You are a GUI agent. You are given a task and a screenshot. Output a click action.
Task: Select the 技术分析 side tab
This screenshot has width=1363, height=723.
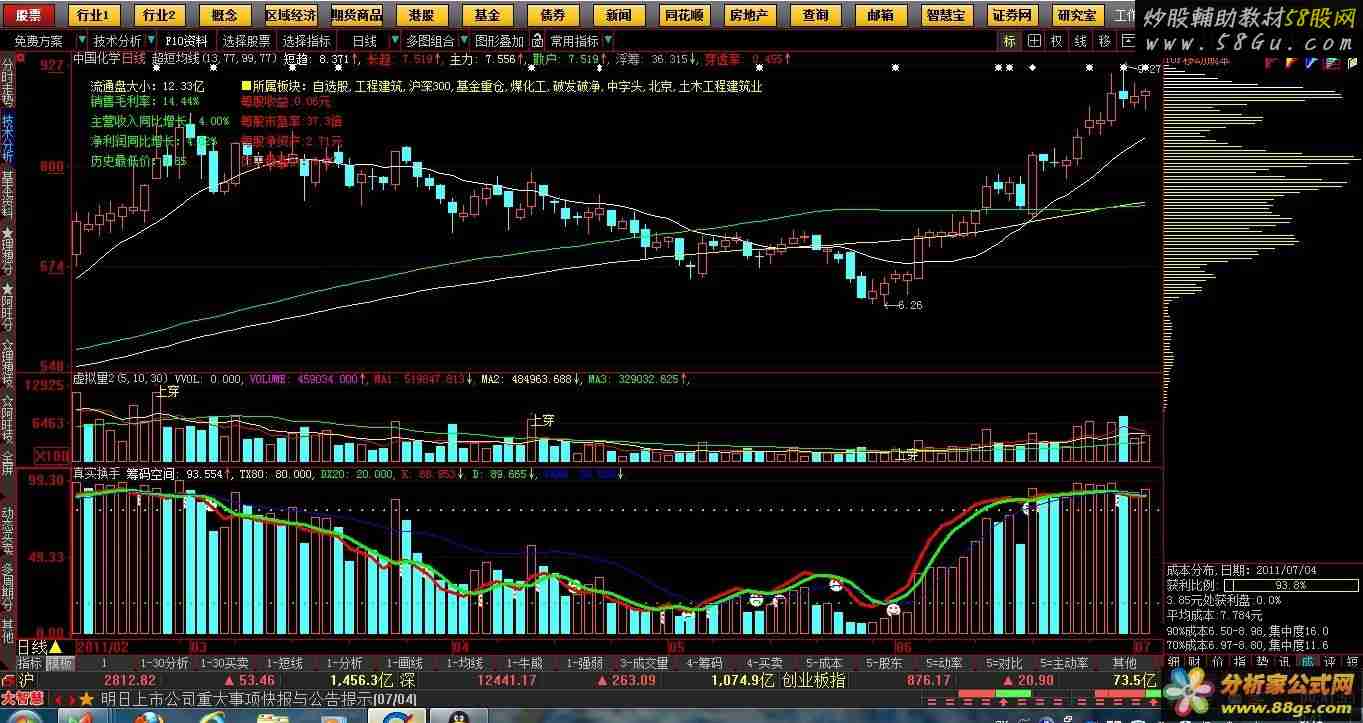(8, 138)
